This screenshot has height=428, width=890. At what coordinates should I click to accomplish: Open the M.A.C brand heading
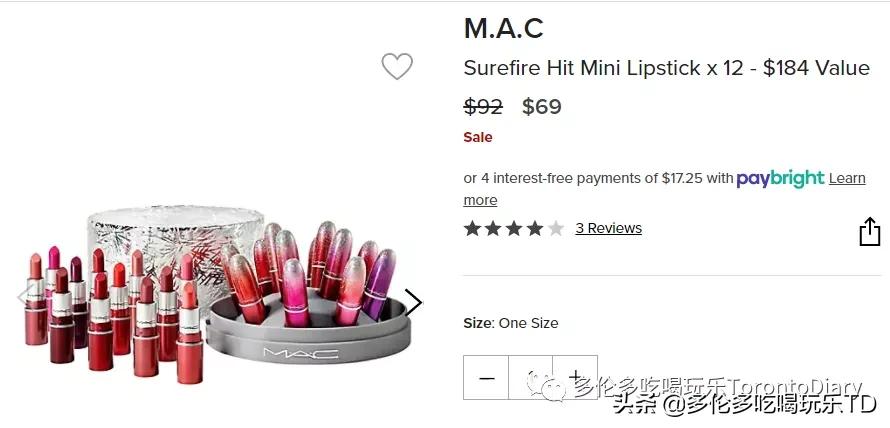(503, 28)
